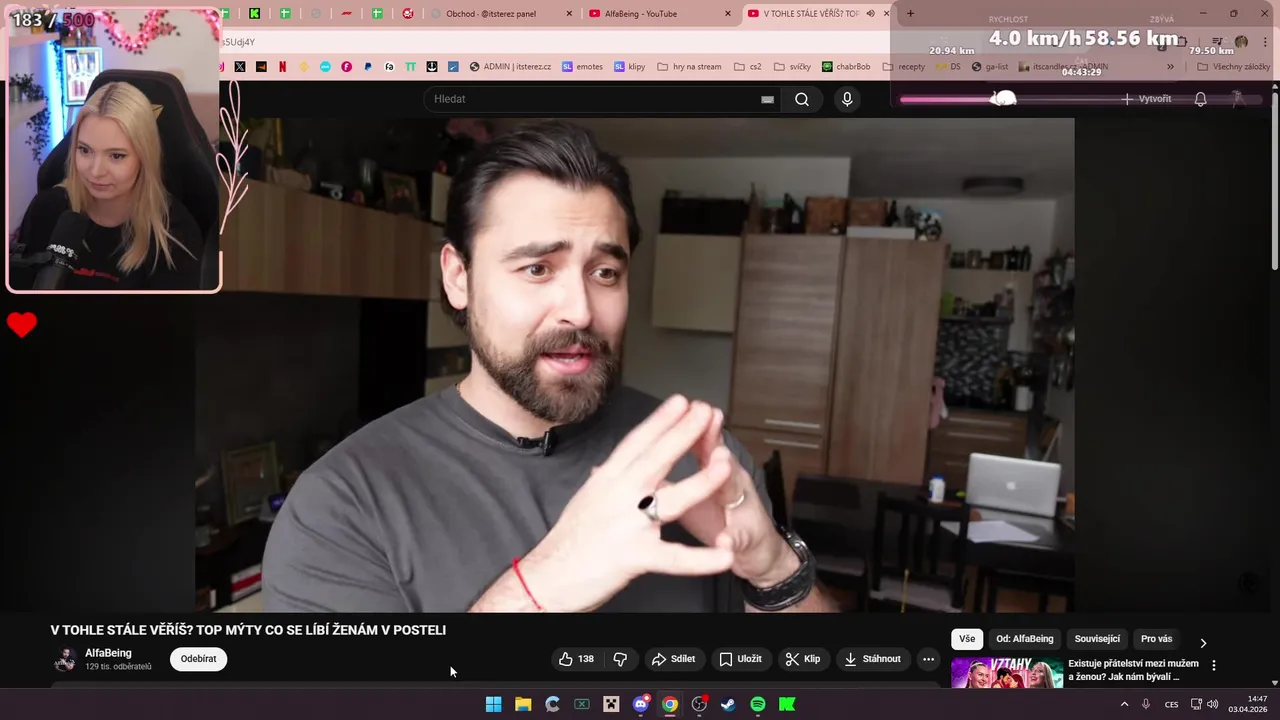Open YouTube notifications bell
This screenshot has width=1280, height=720.
(x=1200, y=99)
